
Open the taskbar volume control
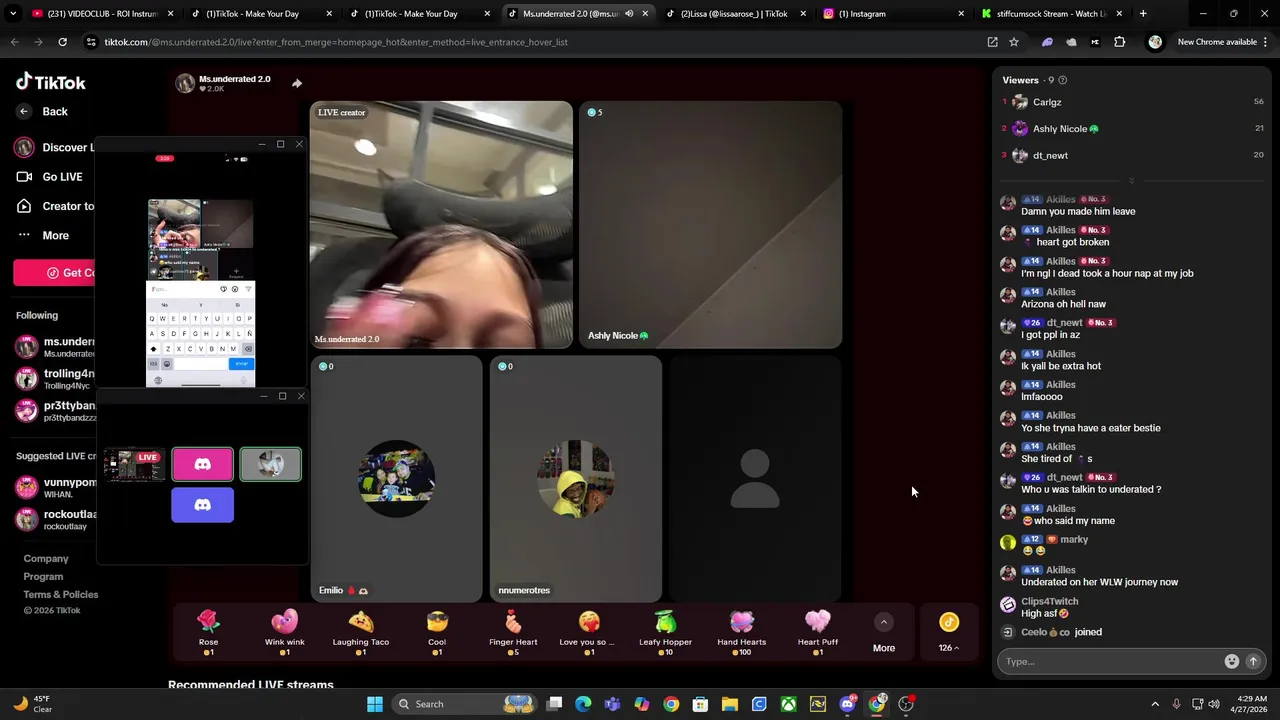1214,704
